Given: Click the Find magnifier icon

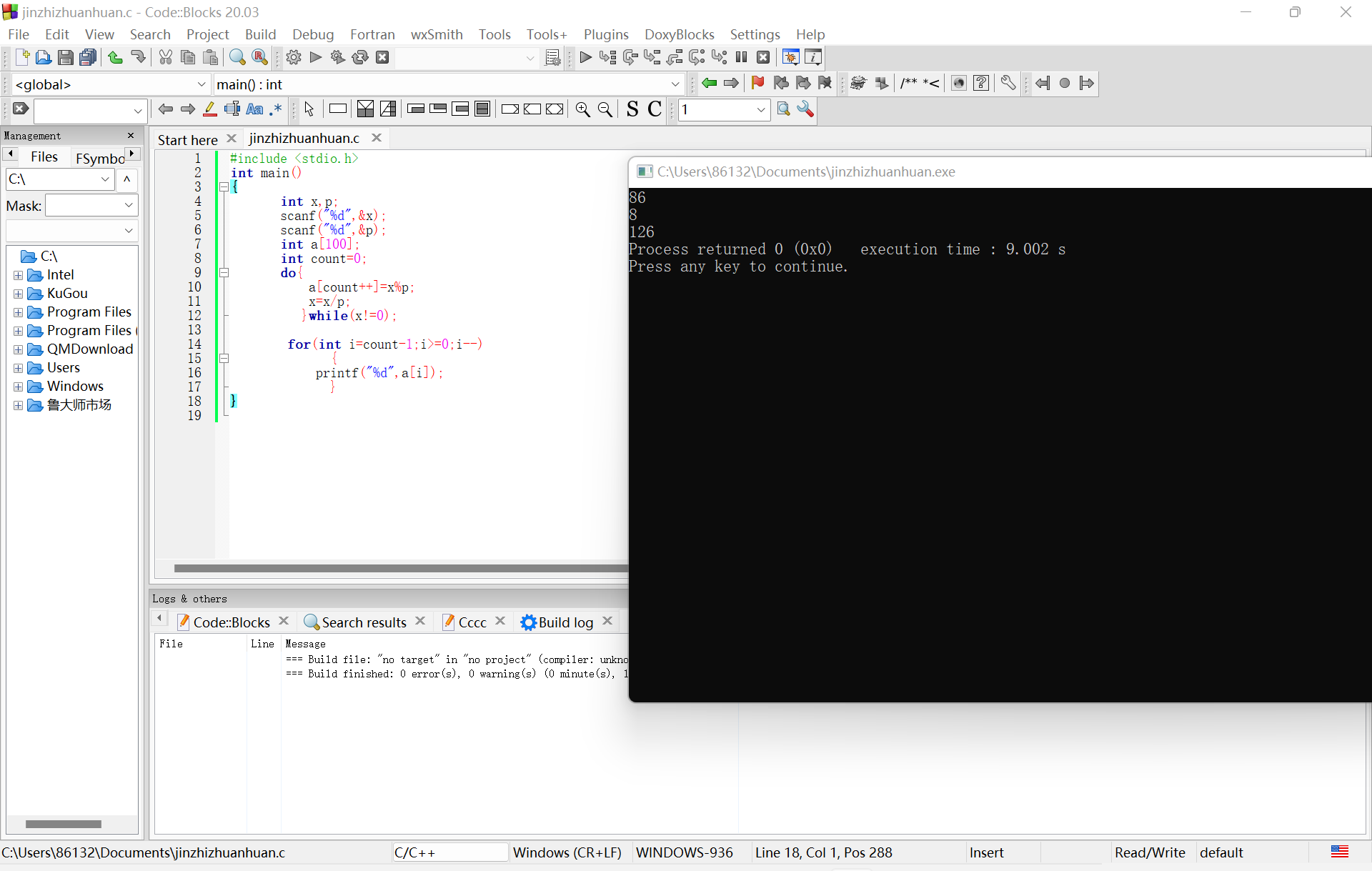Looking at the screenshot, I should [x=237, y=57].
